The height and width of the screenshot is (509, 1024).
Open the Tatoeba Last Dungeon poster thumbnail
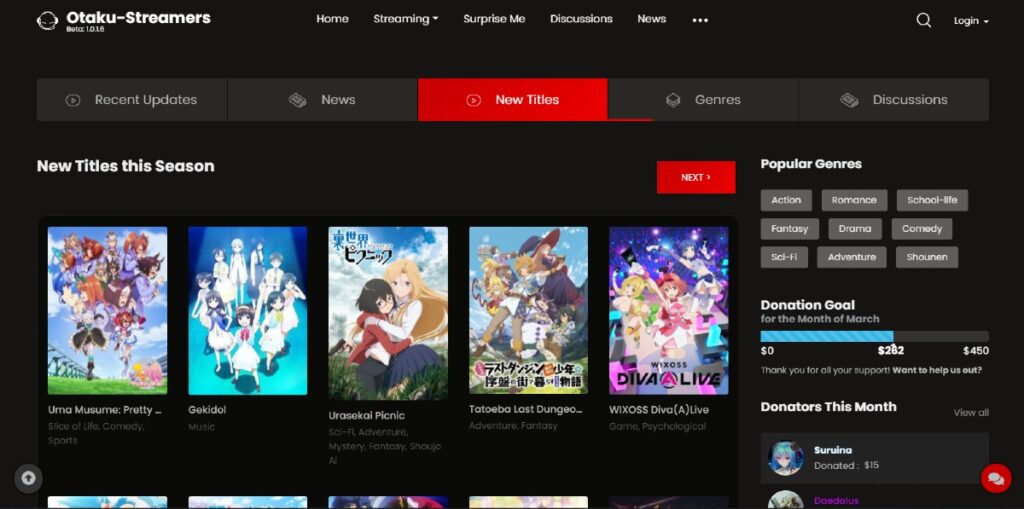coord(528,310)
